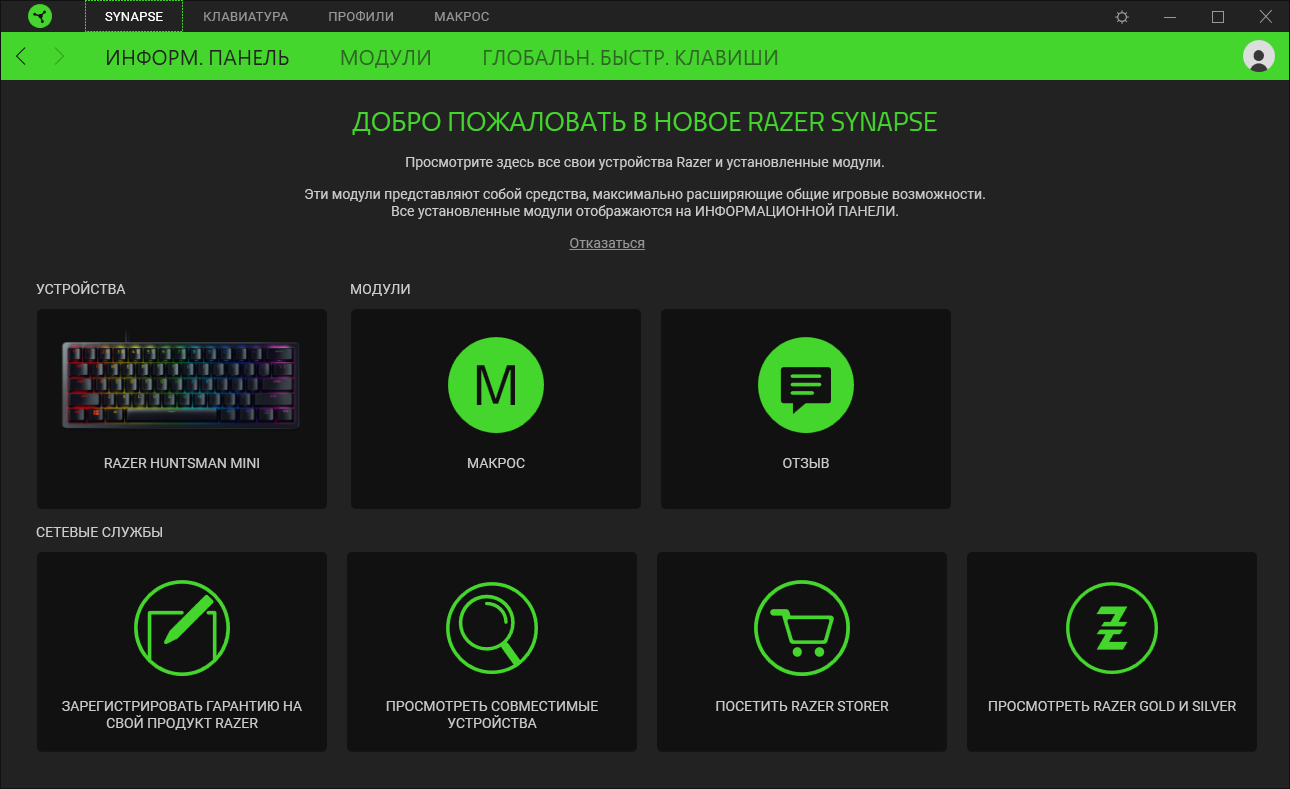The height and width of the screenshot is (789, 1290).
Task: Click the shopping cart store icon
Action: [x=802, y=627]
